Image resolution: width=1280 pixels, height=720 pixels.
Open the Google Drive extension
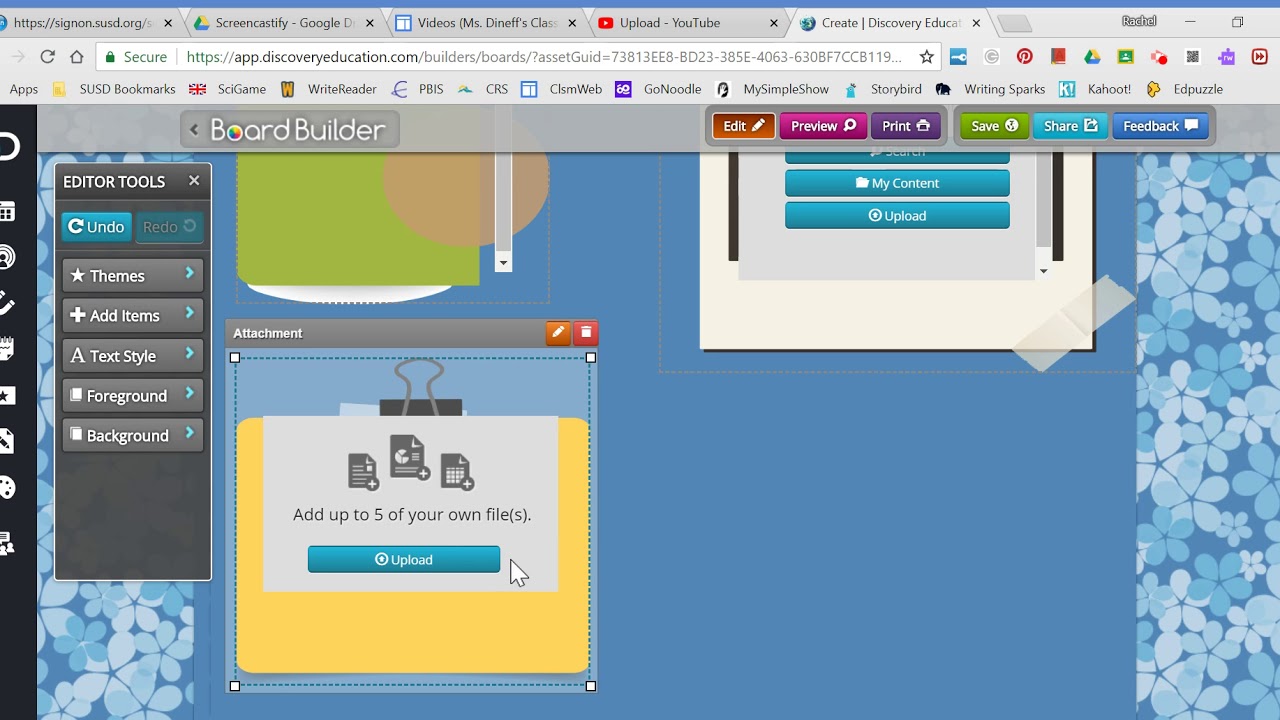(1092, 57)
